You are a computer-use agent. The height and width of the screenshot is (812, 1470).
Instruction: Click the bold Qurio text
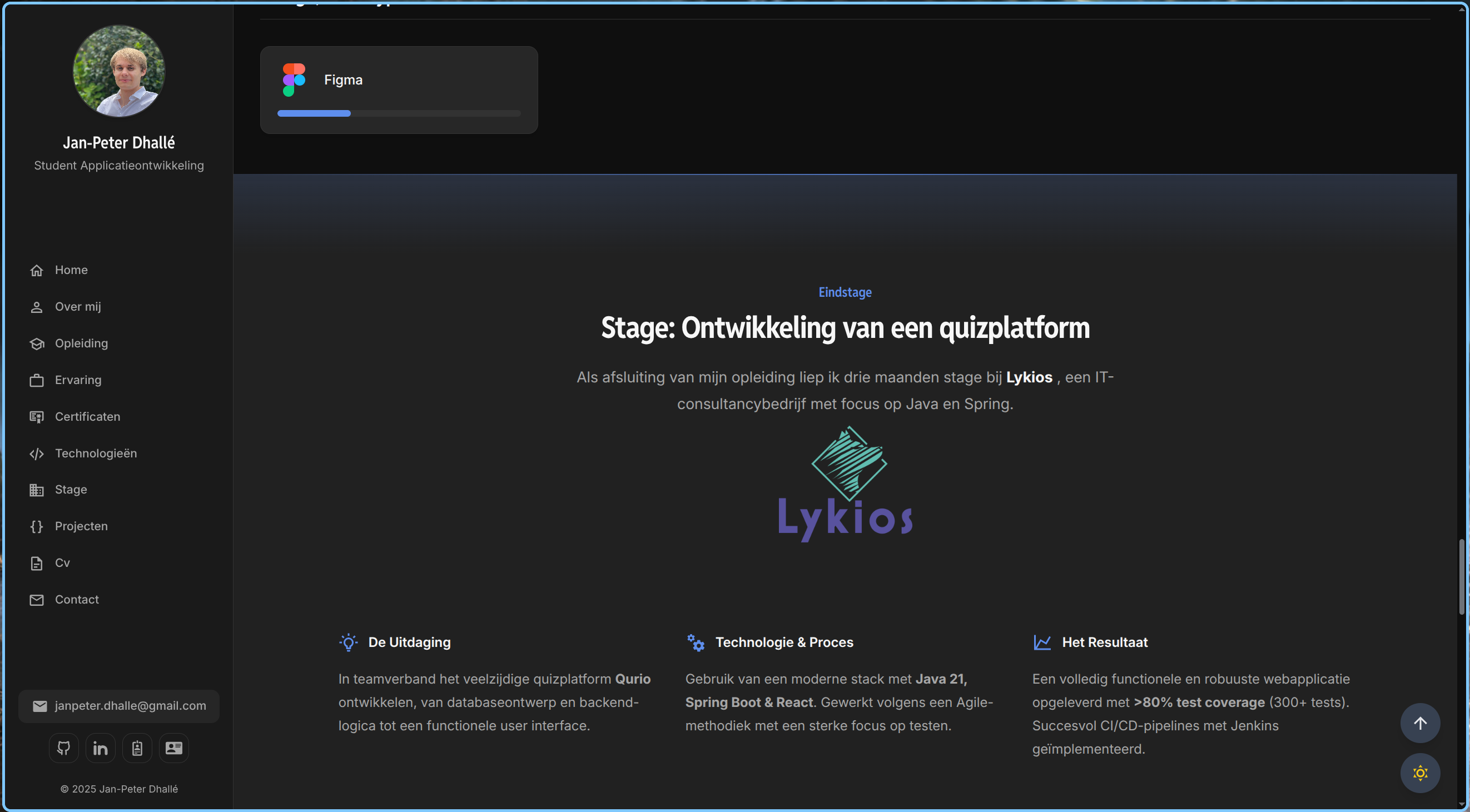coord(632,679)
